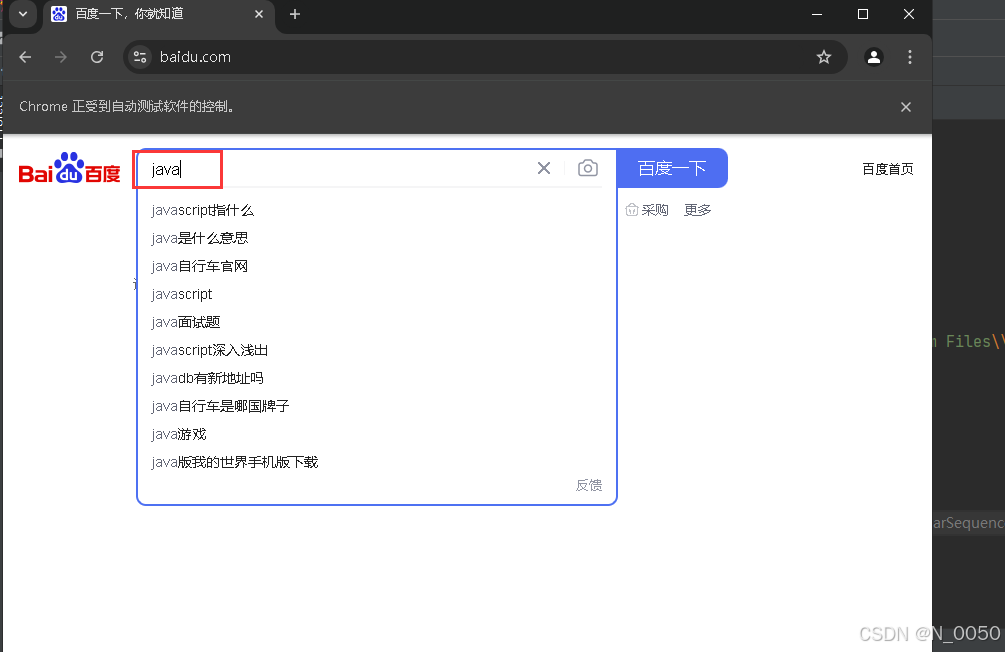This screenshot has height=652, width=1005.
Task: Select suggestion java自行车官网
Action: point(376,266)
